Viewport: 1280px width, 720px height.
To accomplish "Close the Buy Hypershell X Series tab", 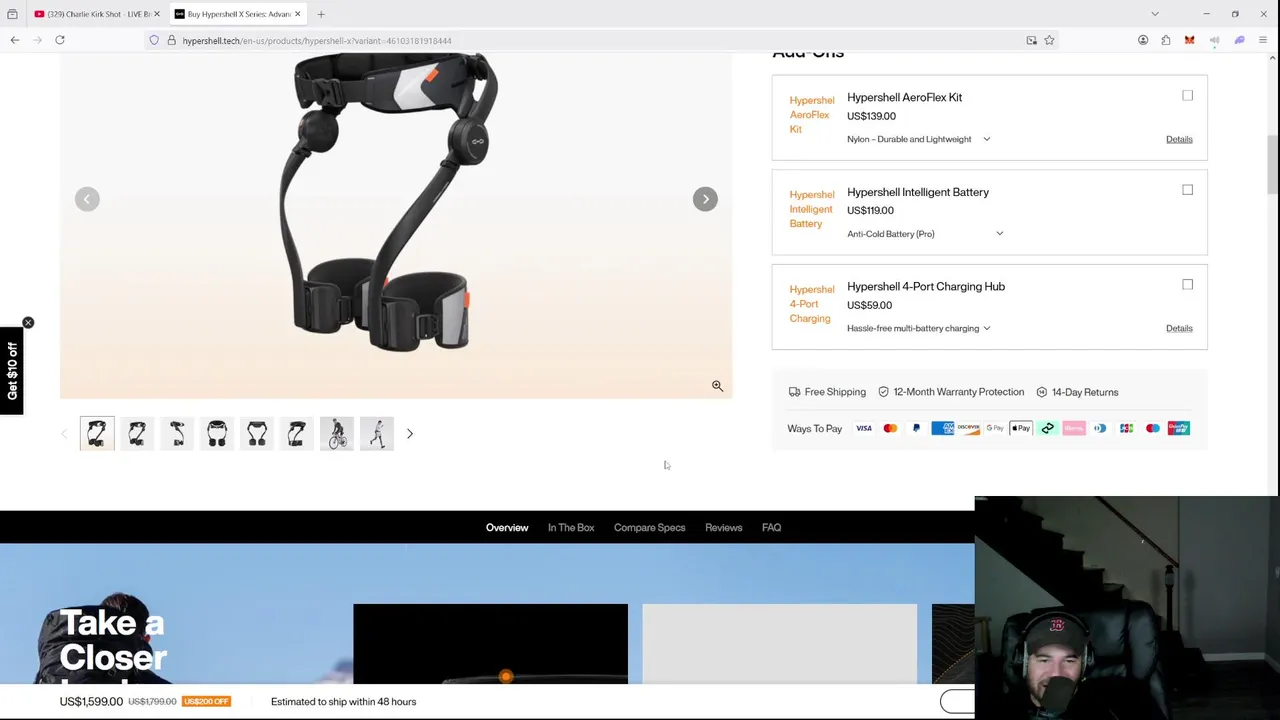I will 297,14.
